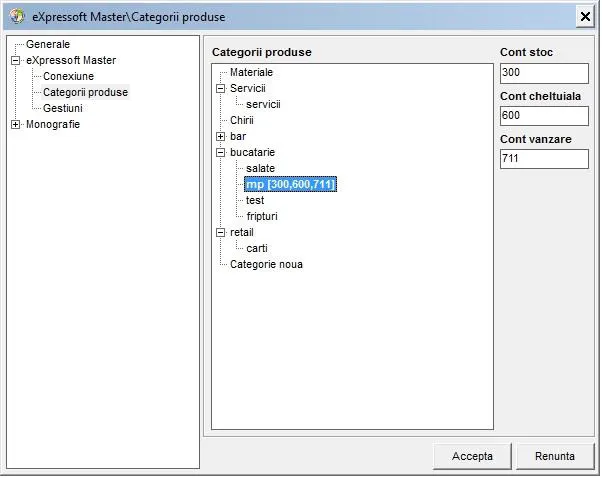Collapse the bucatarie category node
Image resolution: width=602 pixels, height=478 pixels.
pos(221,153)
